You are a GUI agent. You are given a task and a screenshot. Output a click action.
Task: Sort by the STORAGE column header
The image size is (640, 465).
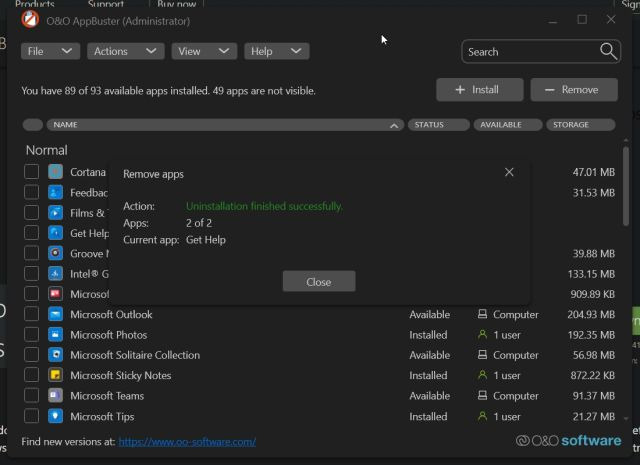581,125
